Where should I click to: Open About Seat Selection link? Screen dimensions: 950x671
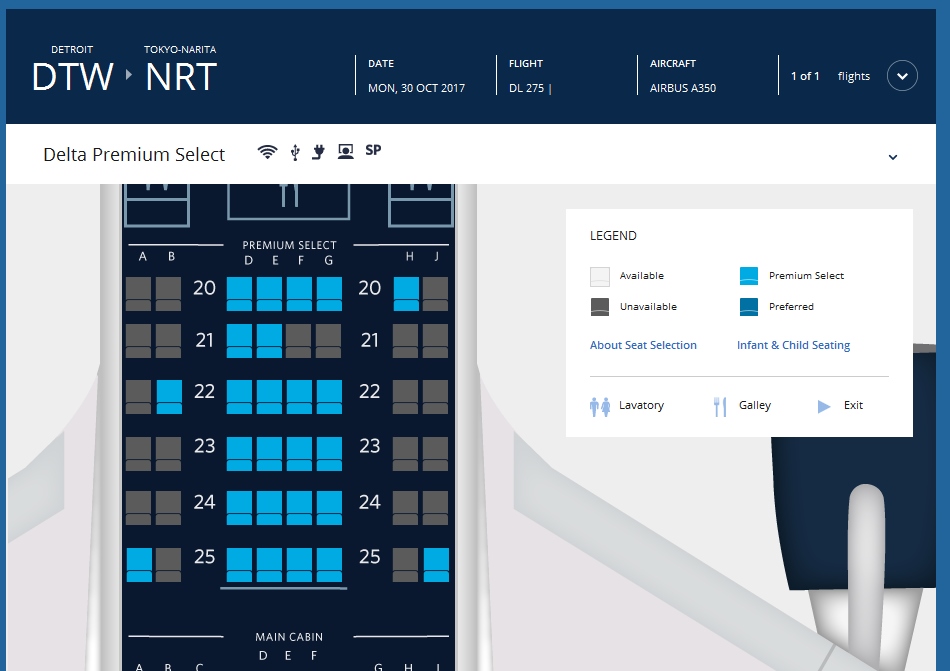pos(643,345)
